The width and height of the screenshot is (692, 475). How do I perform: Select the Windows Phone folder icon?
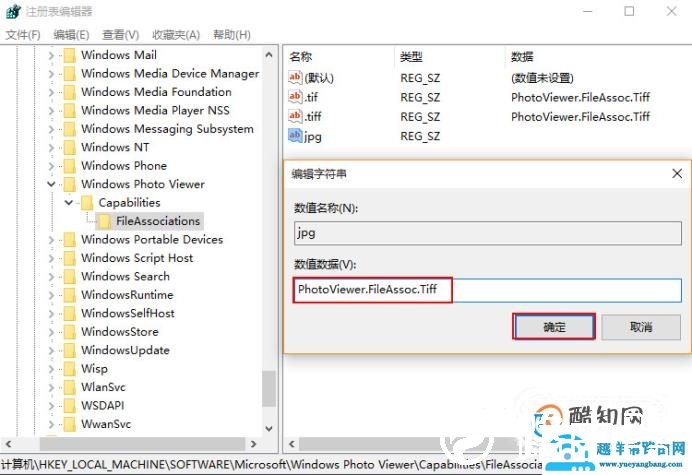(x=69, y=166)
